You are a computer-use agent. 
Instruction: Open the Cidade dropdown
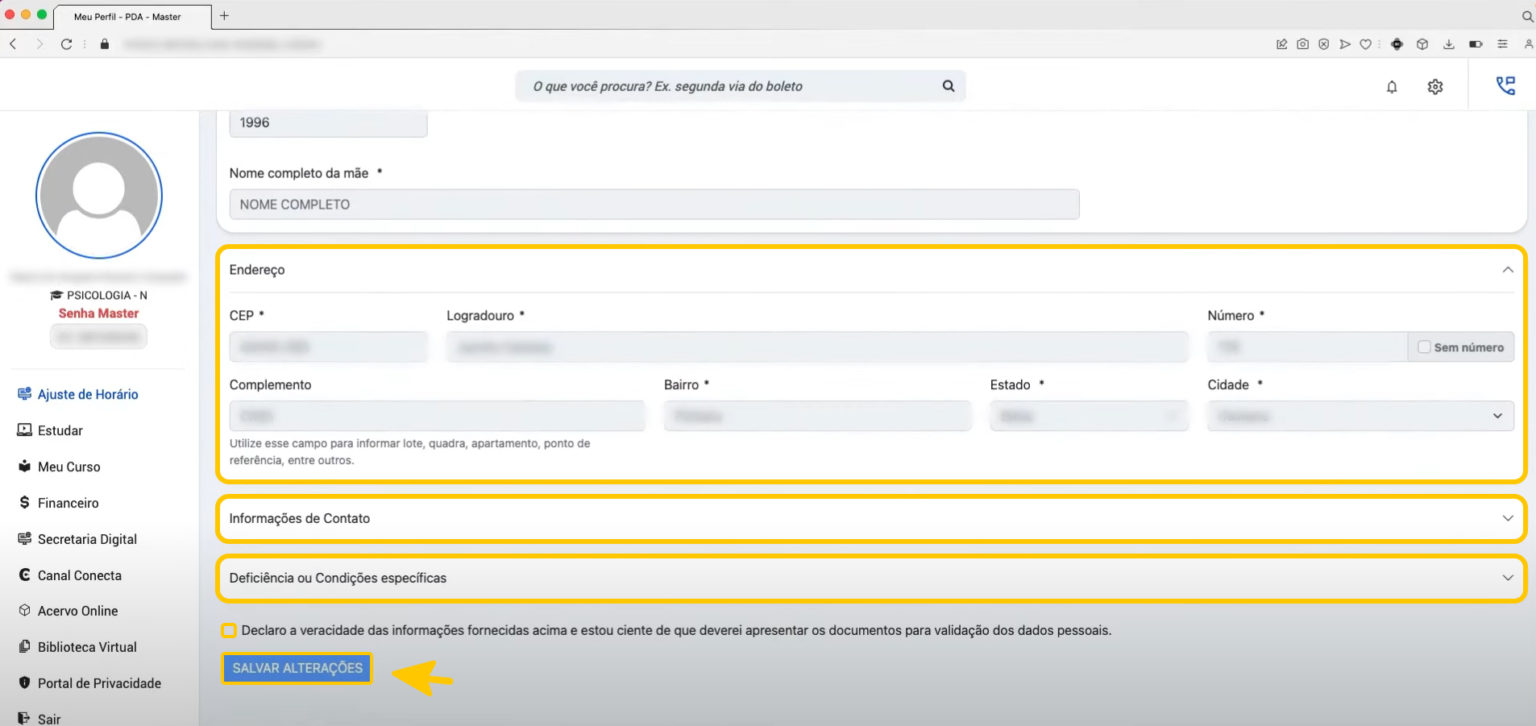pos(1360,416)
